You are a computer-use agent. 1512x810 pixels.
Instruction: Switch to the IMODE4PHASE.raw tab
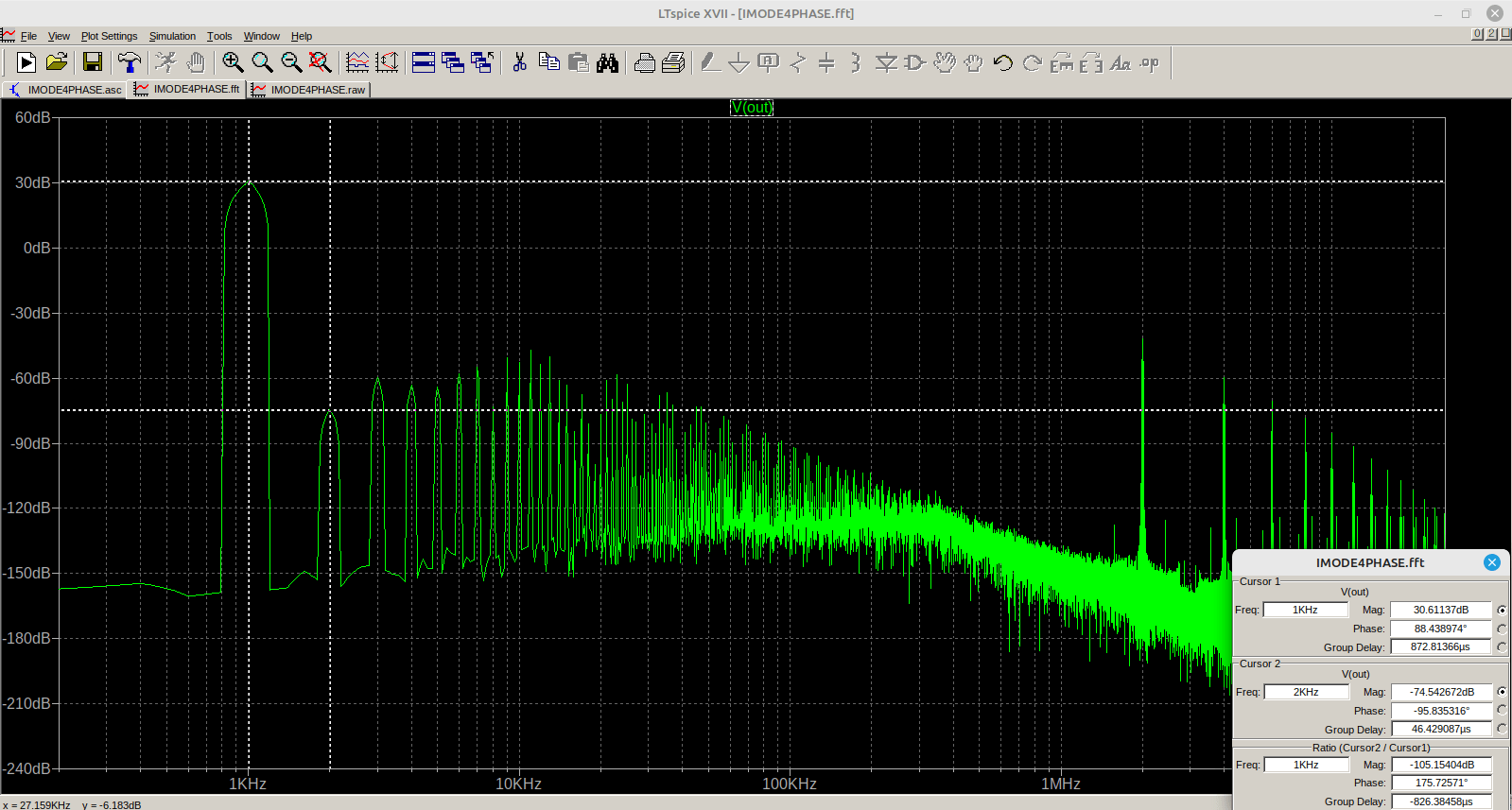pyautogui.click(x=308, y=90)
